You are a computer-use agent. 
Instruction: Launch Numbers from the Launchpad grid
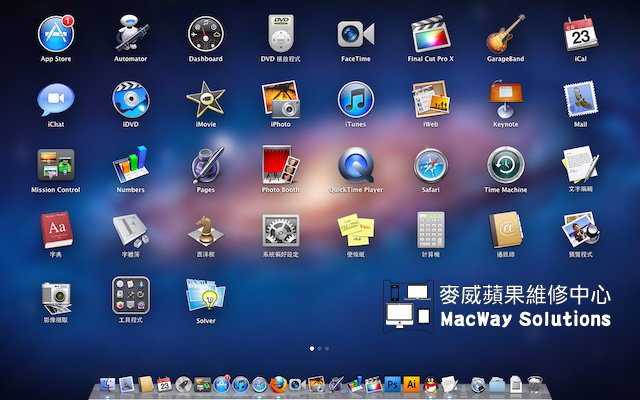pyautogui.click(x=131, y=165)
